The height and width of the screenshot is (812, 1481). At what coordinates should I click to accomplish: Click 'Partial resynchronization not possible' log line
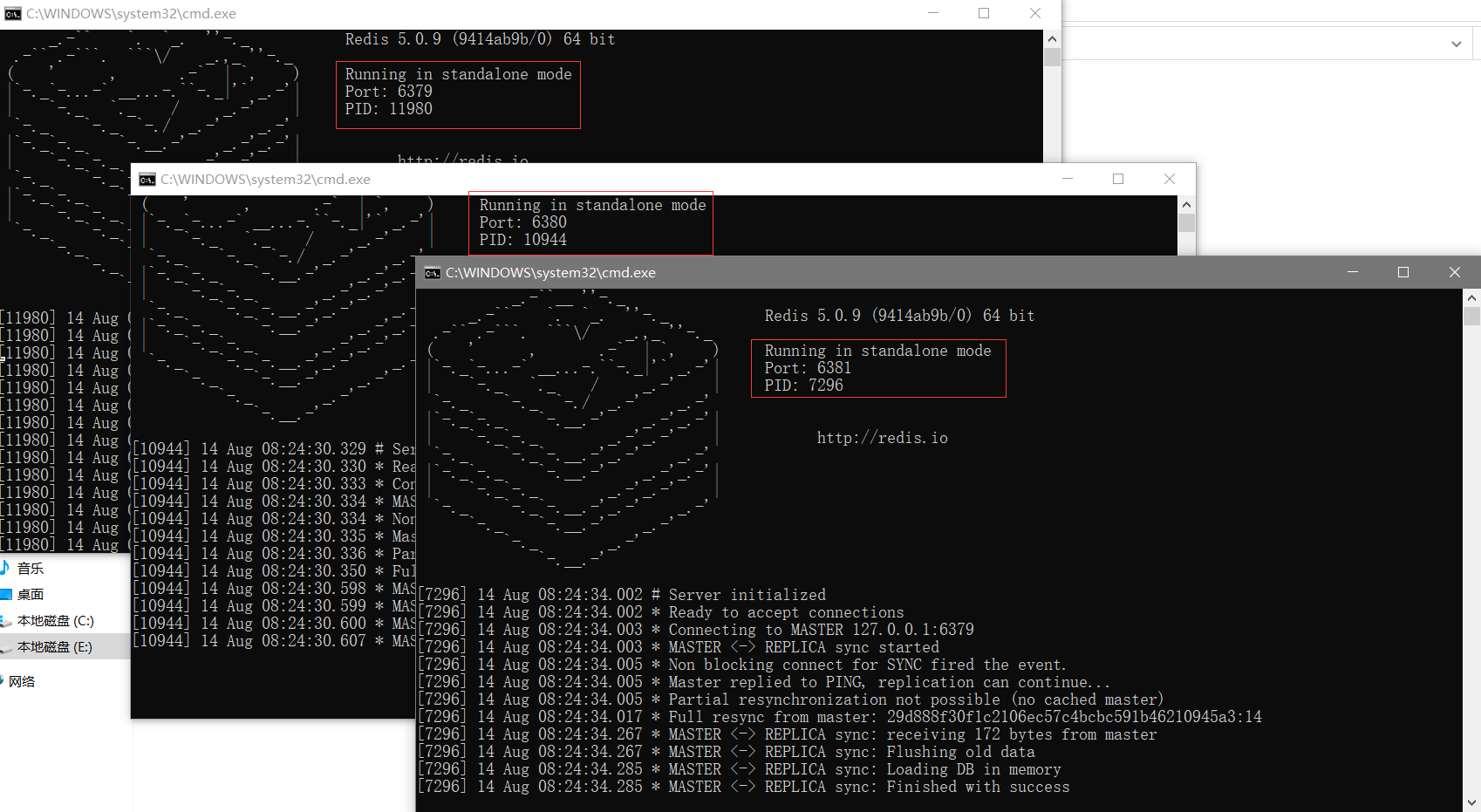point(790,699)
